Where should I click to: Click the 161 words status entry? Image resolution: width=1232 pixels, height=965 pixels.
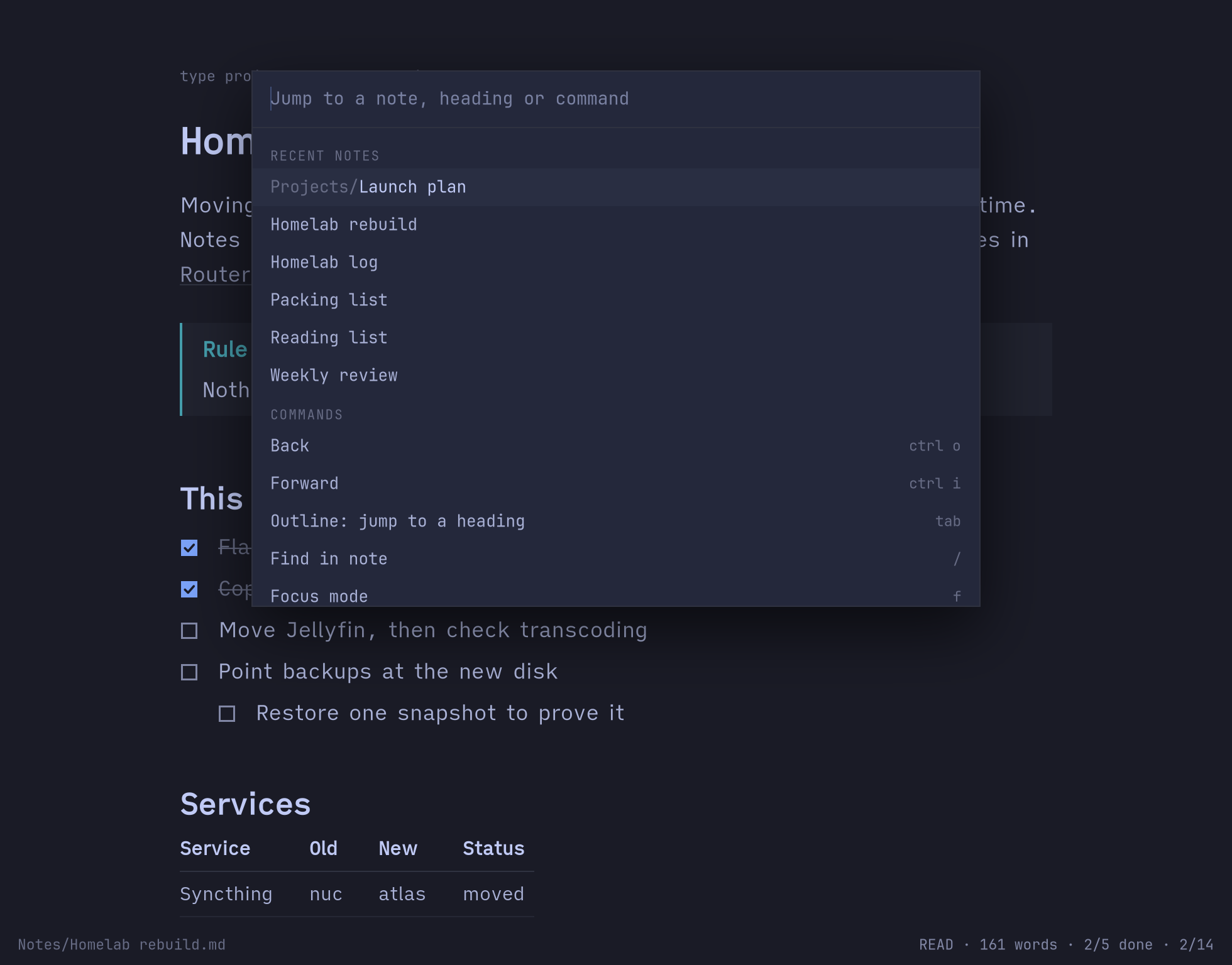[1018, 945]
